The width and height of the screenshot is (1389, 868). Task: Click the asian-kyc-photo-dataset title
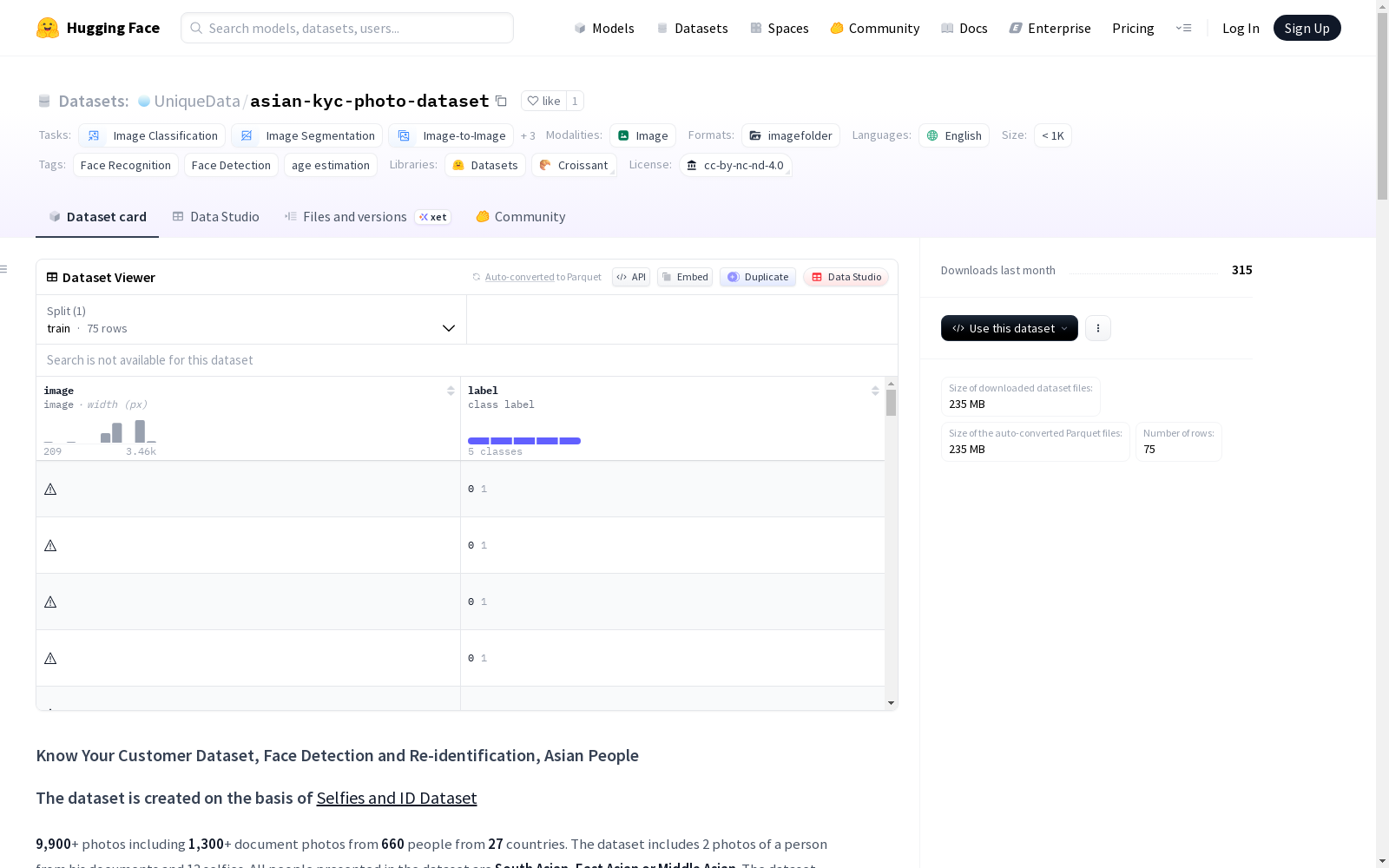coord(370,101)
